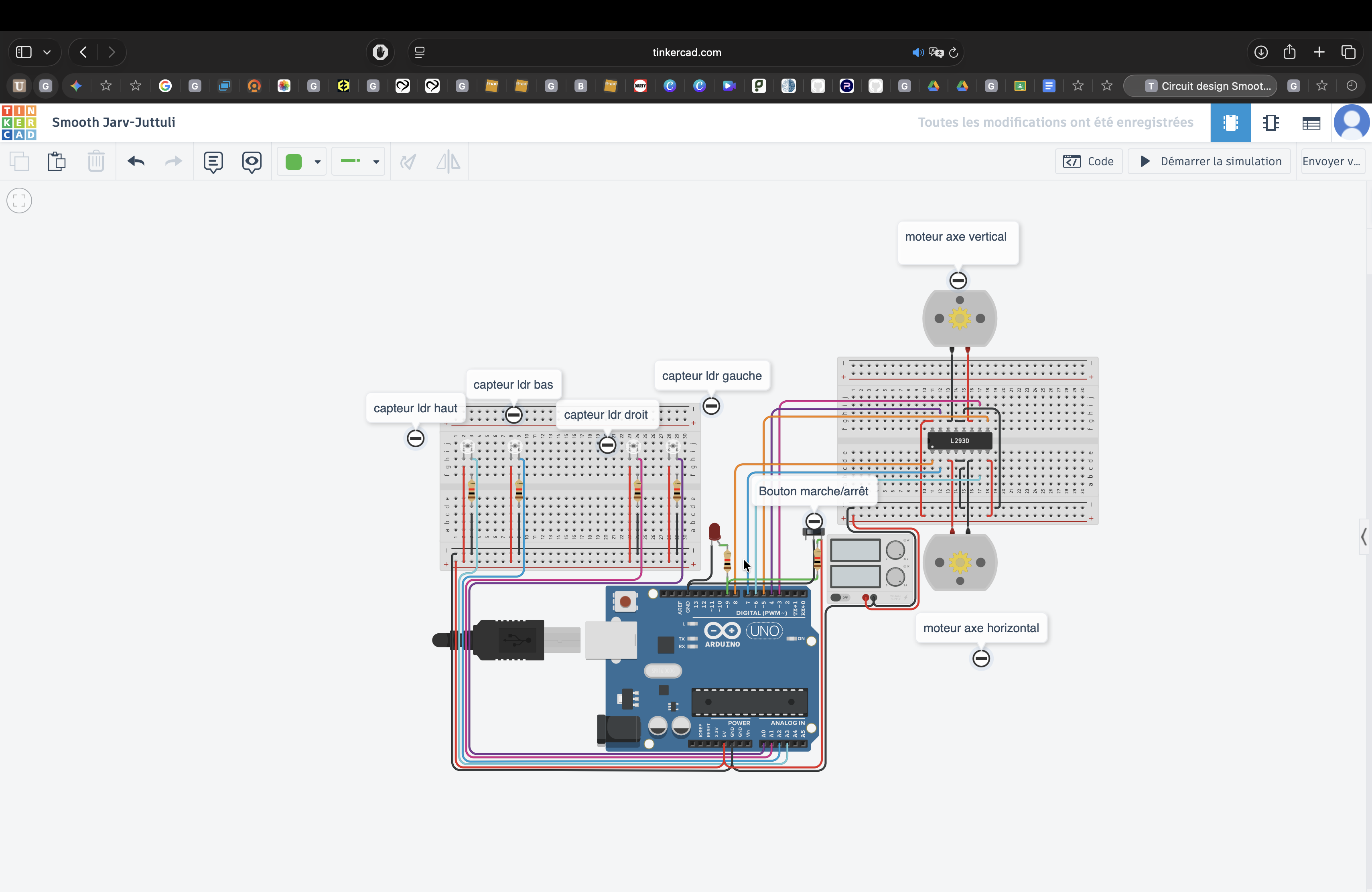Screen dimensions: 1372x892
Task: Click the moteur axe vertical note text
Action: pos(955,237)
